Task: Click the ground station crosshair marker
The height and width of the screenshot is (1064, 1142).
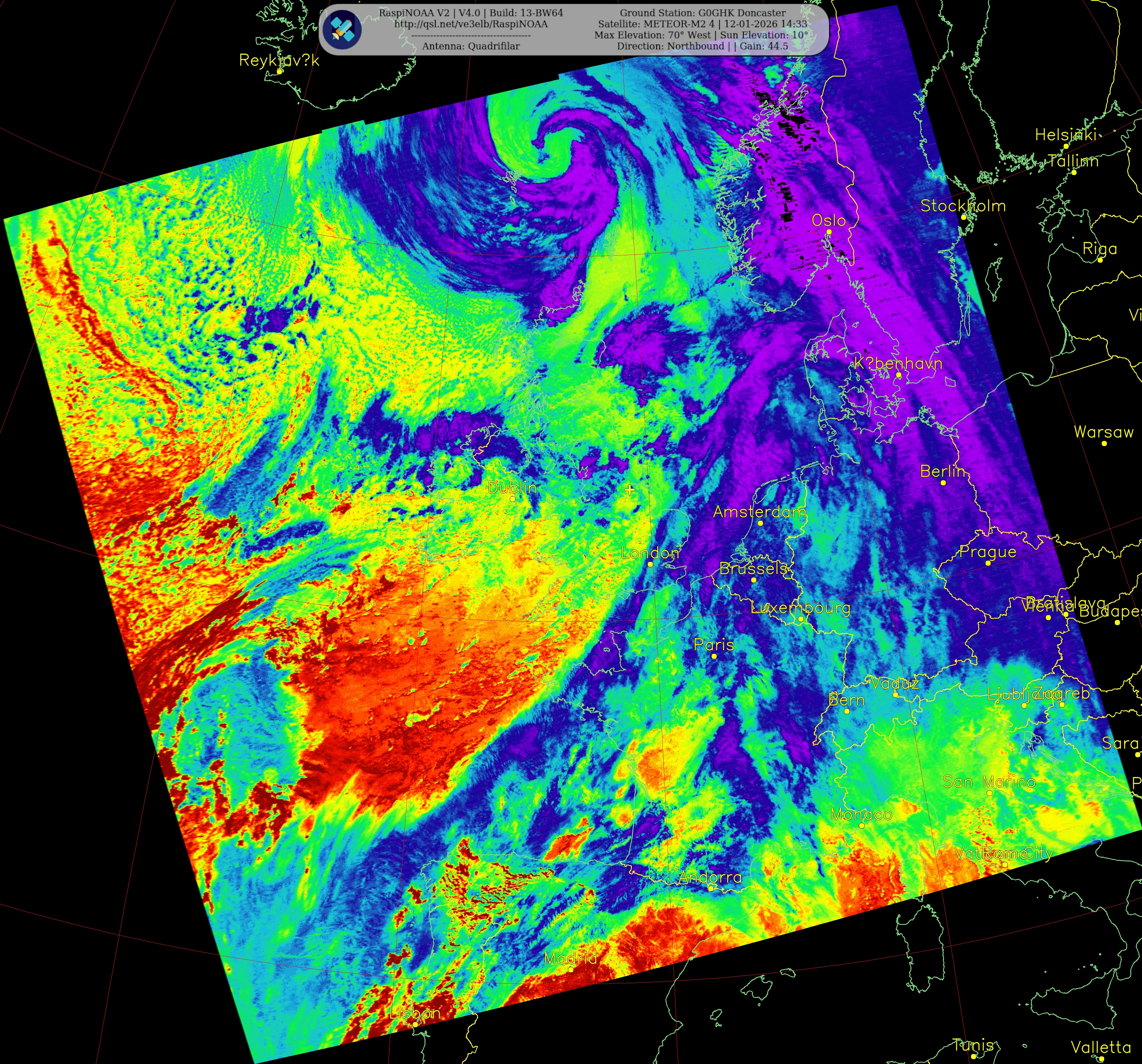Action: tap(630, 490)
